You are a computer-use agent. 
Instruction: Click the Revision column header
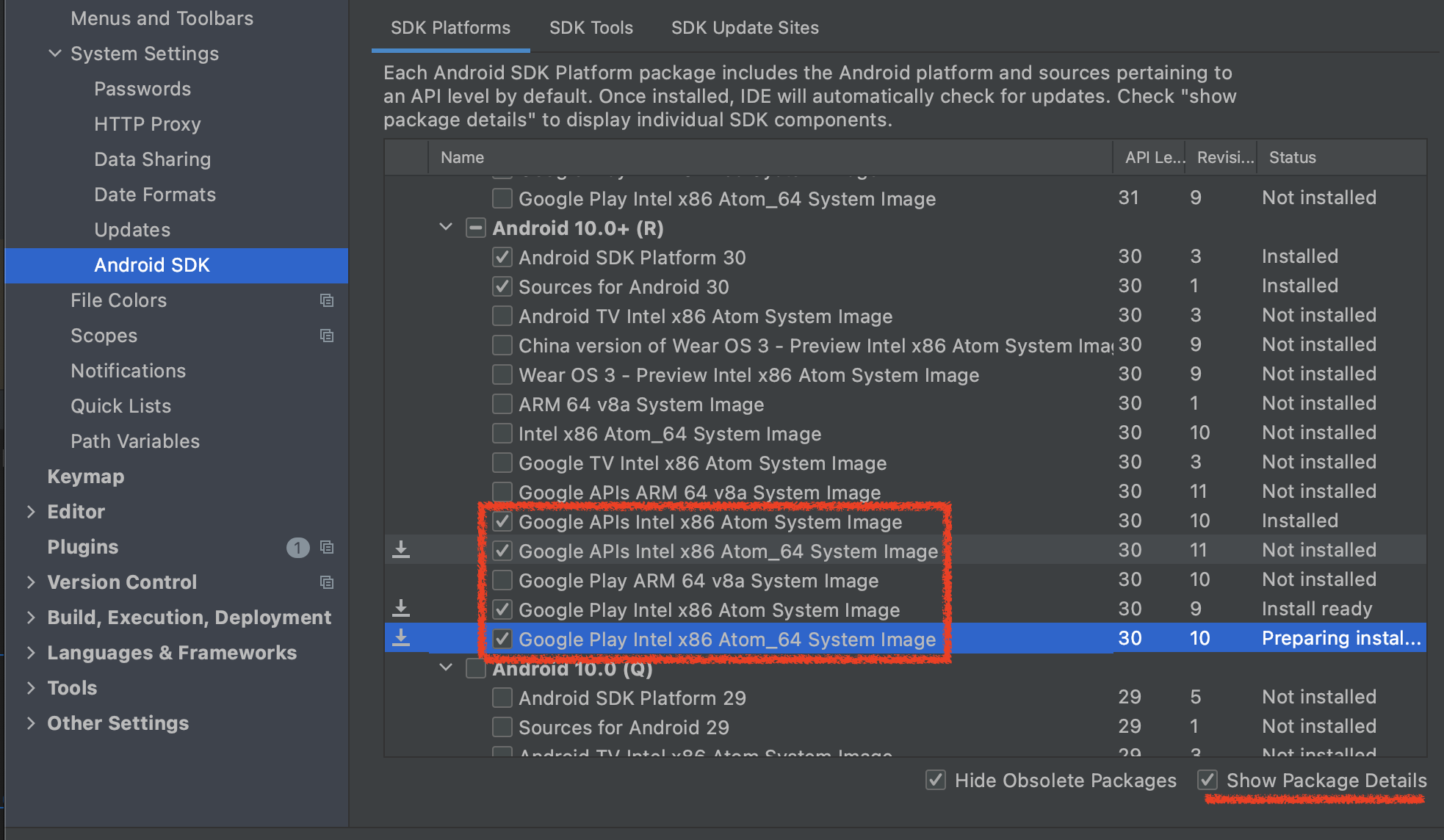[x=1221, y=157]
